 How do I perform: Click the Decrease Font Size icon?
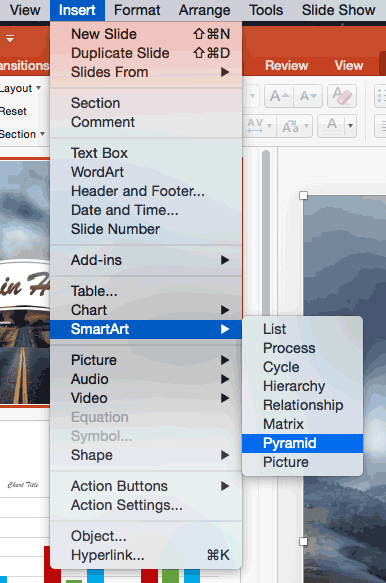(x=308, y=96)
